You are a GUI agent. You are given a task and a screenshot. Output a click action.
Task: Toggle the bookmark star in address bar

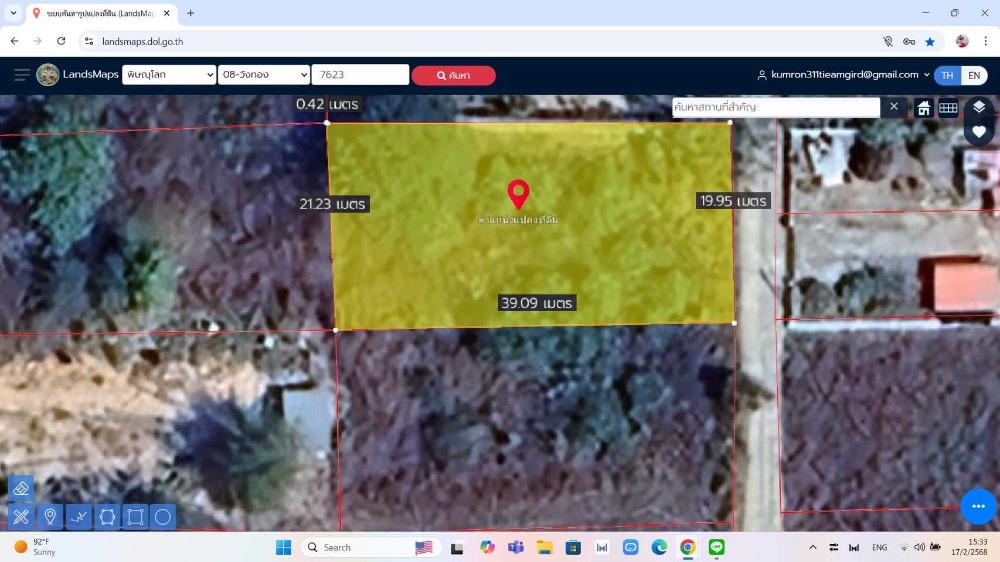coord(930,41)
